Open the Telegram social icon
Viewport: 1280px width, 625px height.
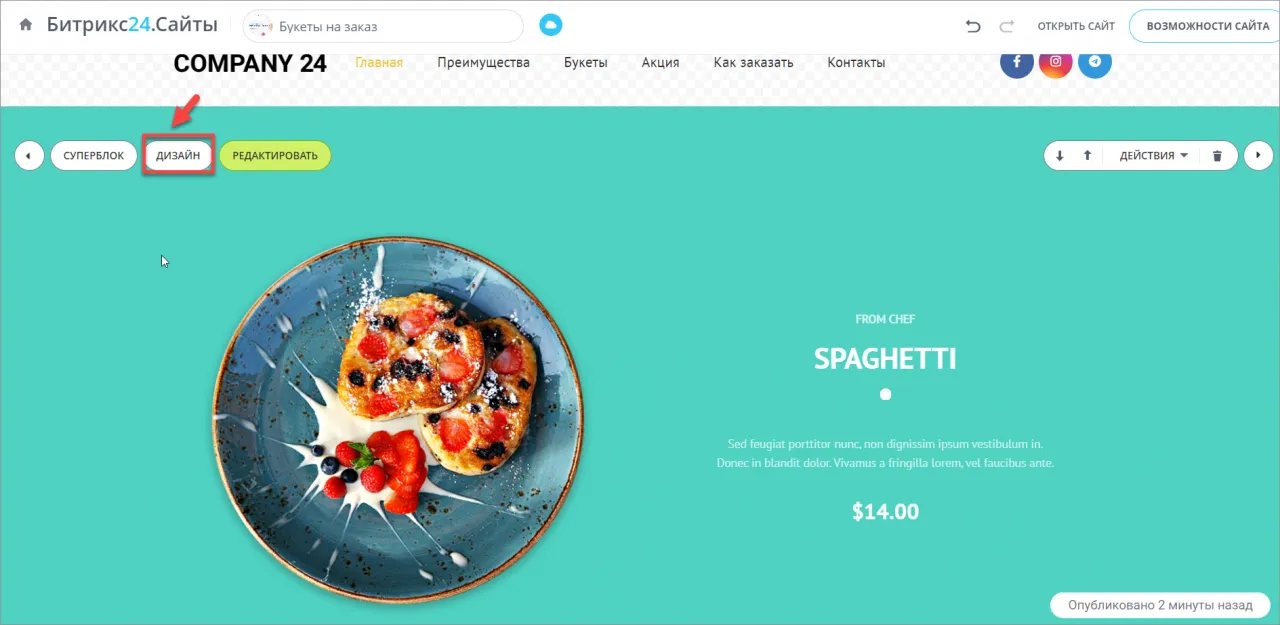[1095, 62]
